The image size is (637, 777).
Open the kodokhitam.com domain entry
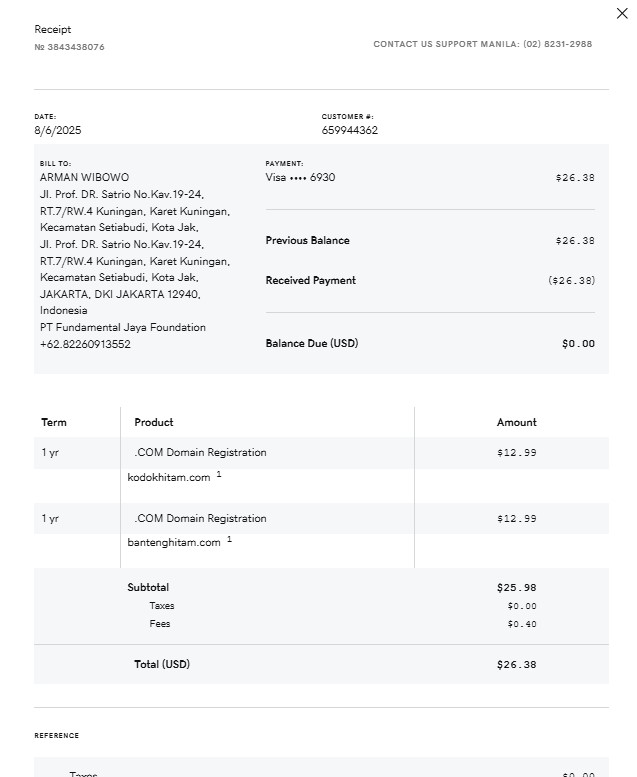tap(169, 477)
